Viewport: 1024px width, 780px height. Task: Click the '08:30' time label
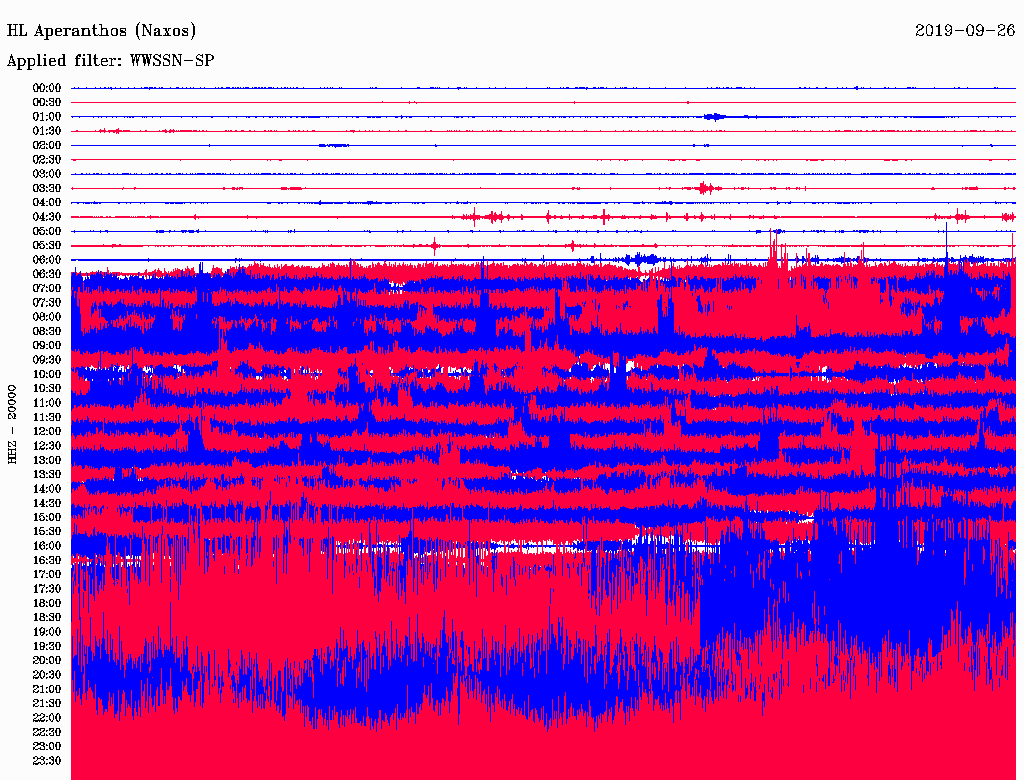tap(47, 332)
